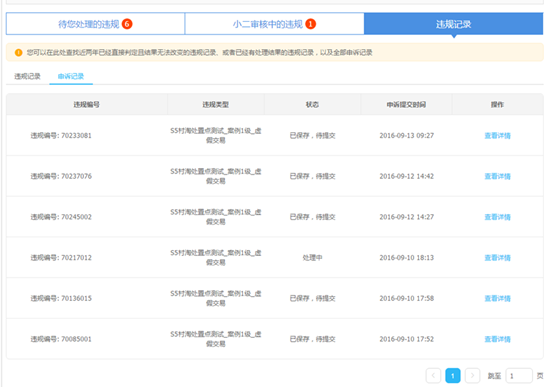This screenshot has height=387, width=554.
Task: Click timestamp 2016-09-10 18:13
Action: click(407, 257)
